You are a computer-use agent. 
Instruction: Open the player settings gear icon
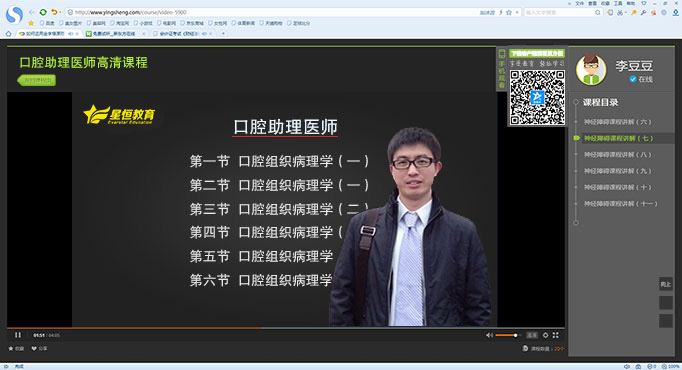tap(545, 335)
